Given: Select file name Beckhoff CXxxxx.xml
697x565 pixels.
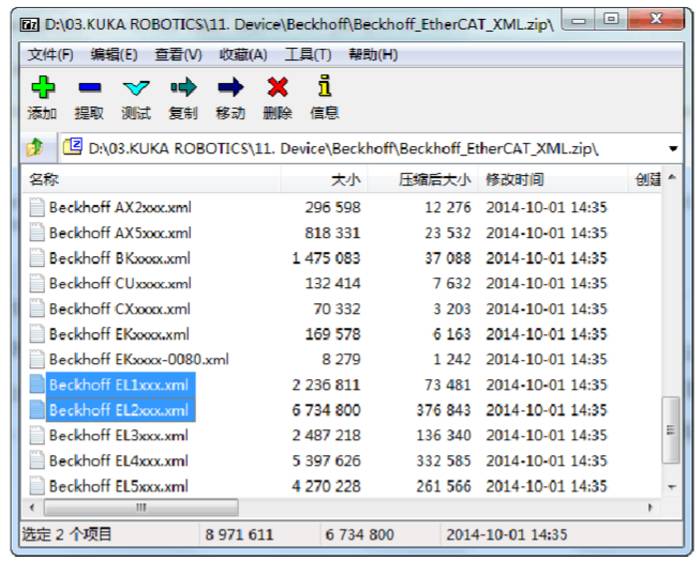Looking at the screenshot, I should coord(120,309).
